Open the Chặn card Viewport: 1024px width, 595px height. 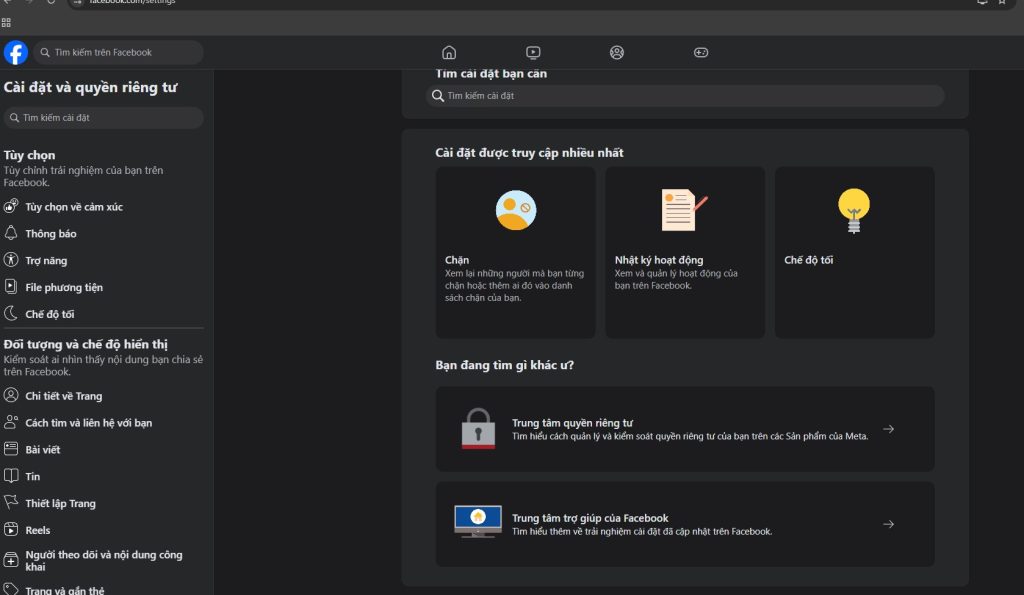click(515, 252)
